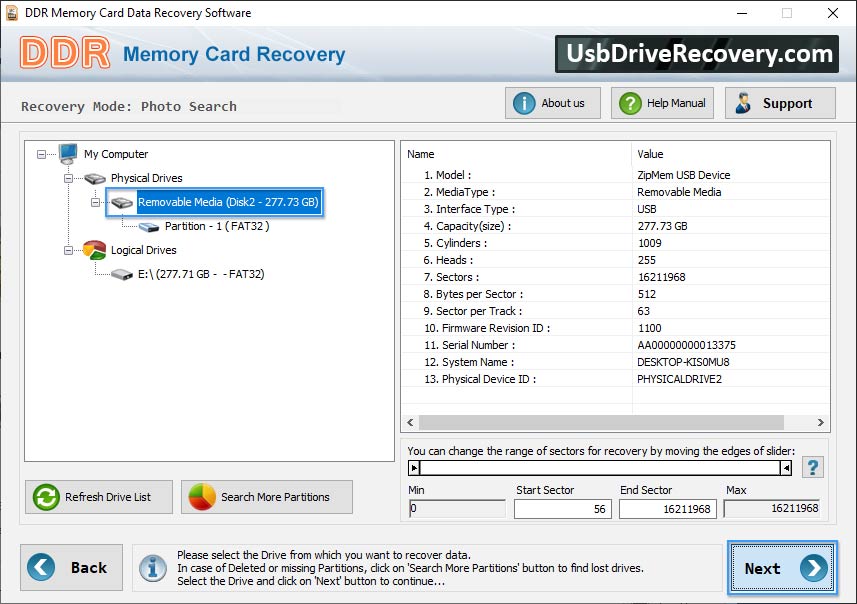Collapse the Physical Drives node
This screenshot has width=857, height=604.
coord(68,178)
